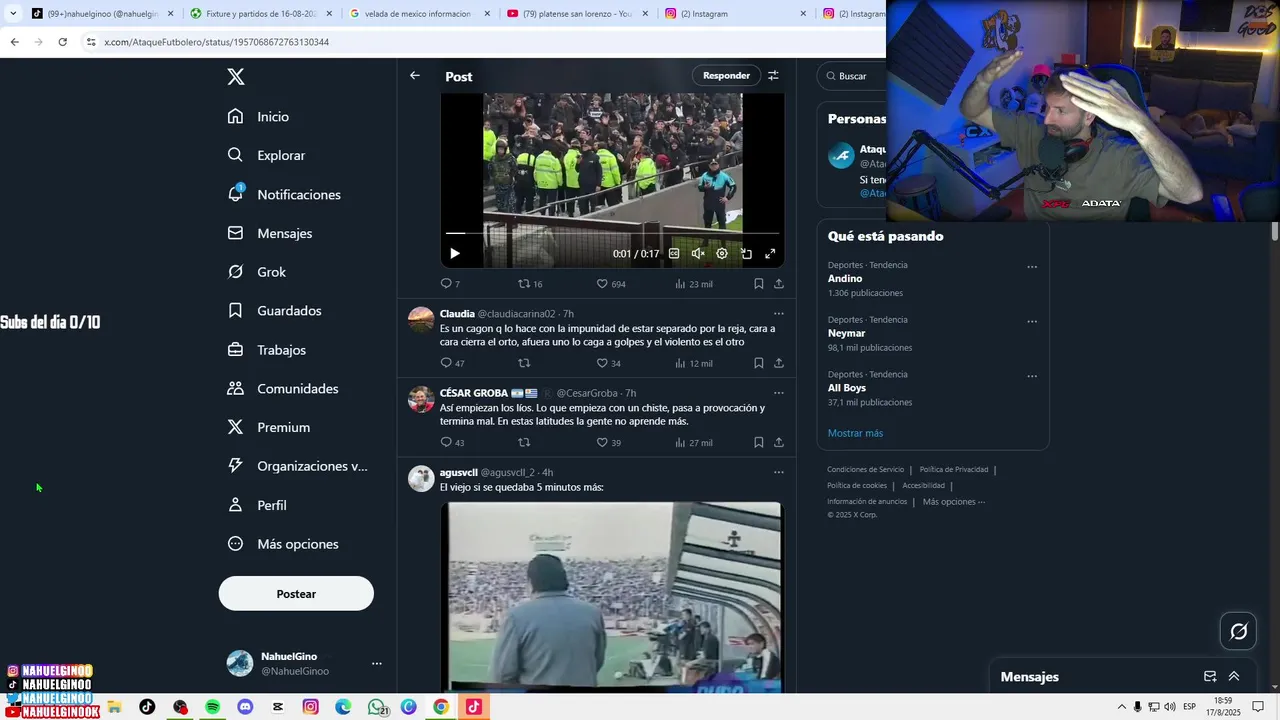Bookmark César Groba's comment

tap(759, 442)
